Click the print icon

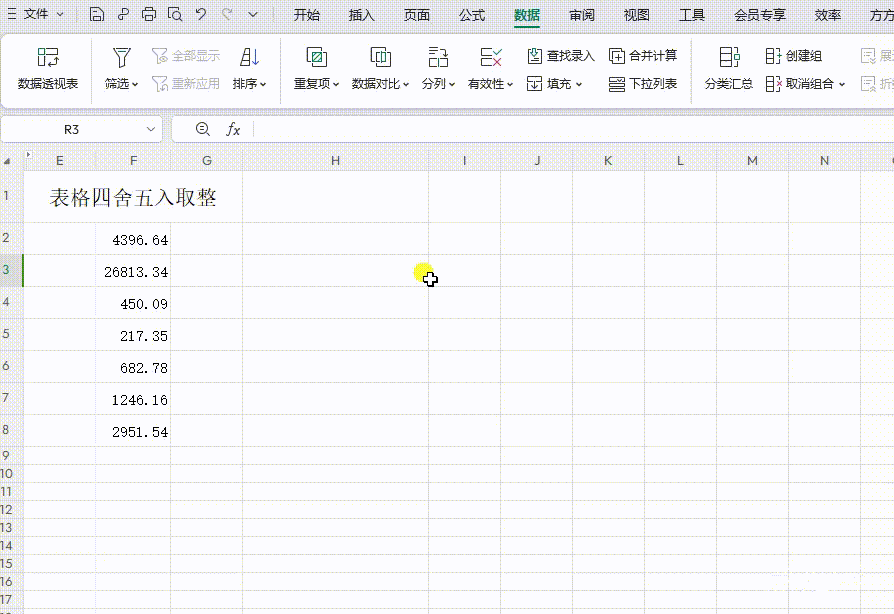click(149, 14)
